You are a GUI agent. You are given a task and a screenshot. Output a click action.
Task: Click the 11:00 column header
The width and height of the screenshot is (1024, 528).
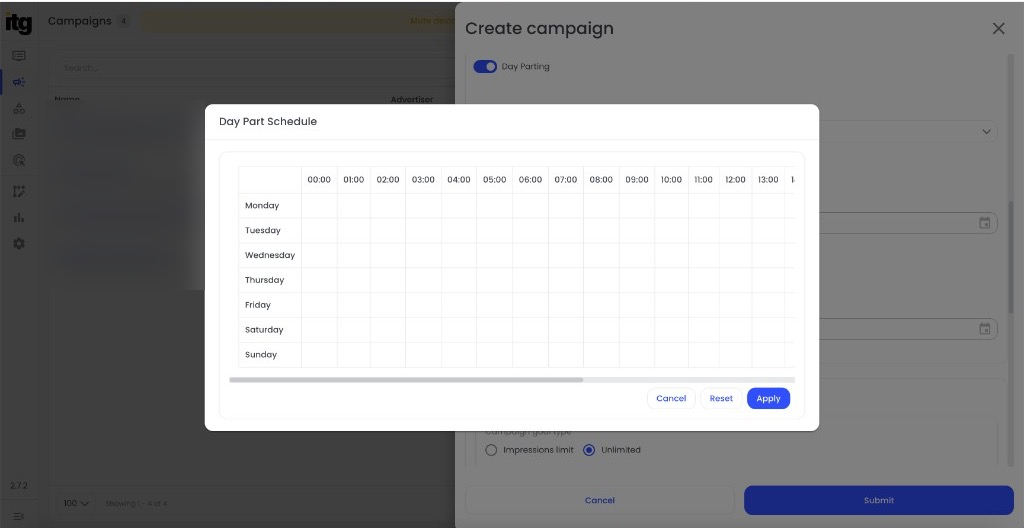pyautogui.click(x=703, y=180)
